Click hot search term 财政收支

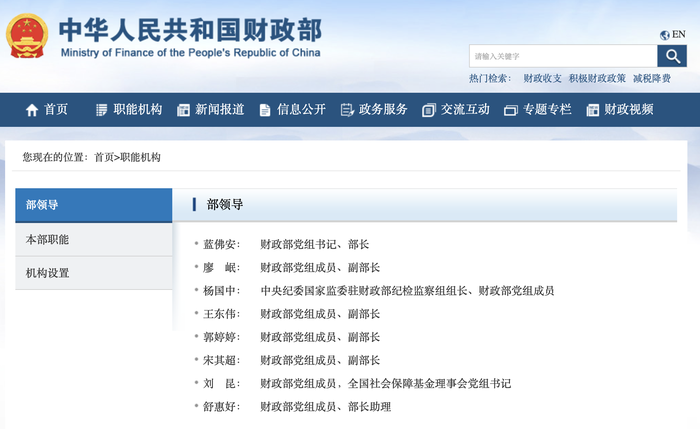[x=542, y=79]
